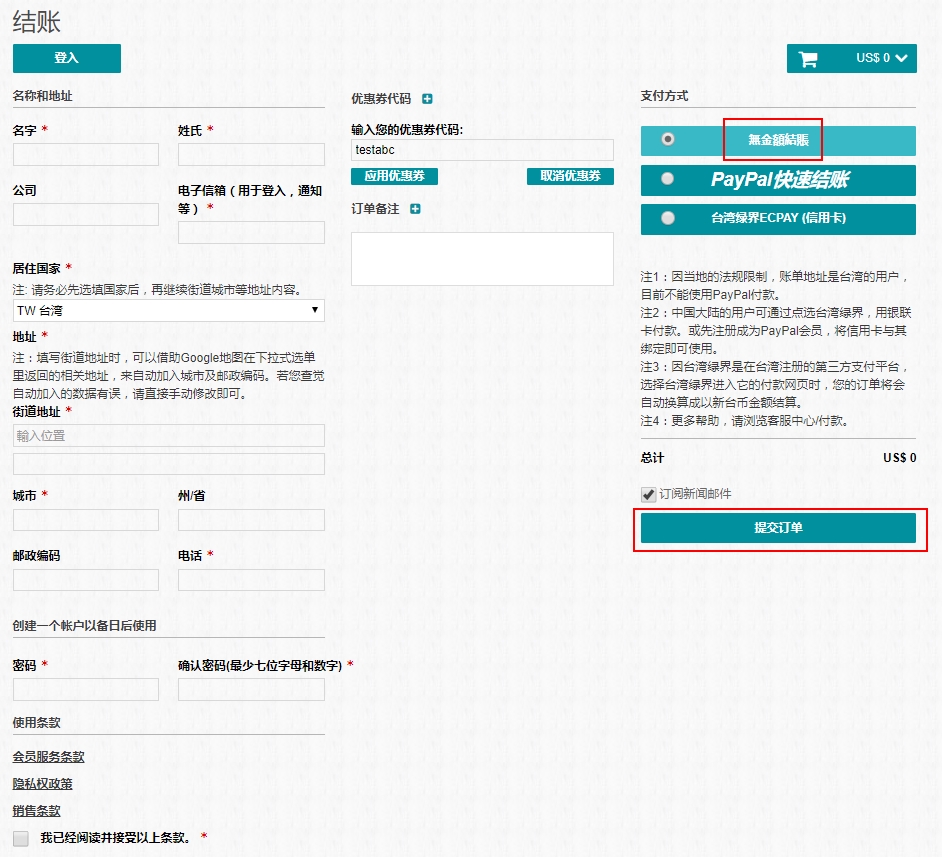Select the 無金額結賬 payment radio button
The image size is (942, 857).
tap(667, 139)
